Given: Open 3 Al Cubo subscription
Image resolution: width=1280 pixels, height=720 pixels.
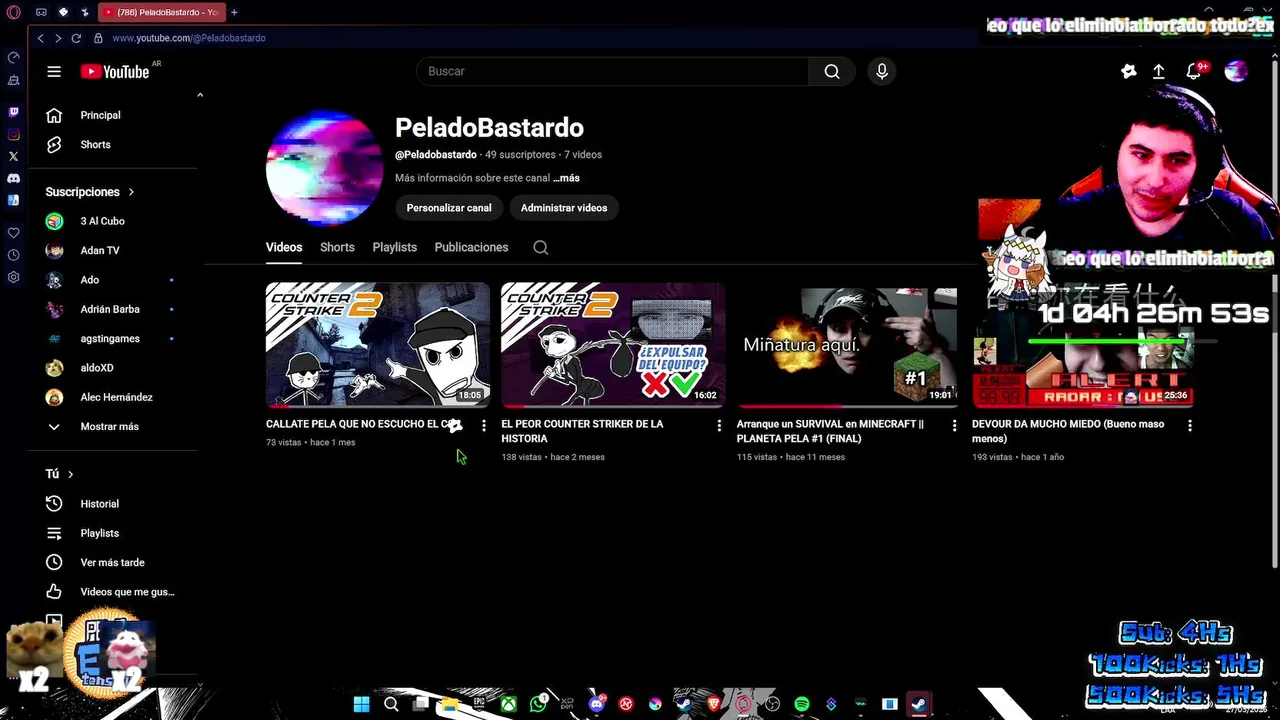Looking at the screenshot, I should pos(100,221).
